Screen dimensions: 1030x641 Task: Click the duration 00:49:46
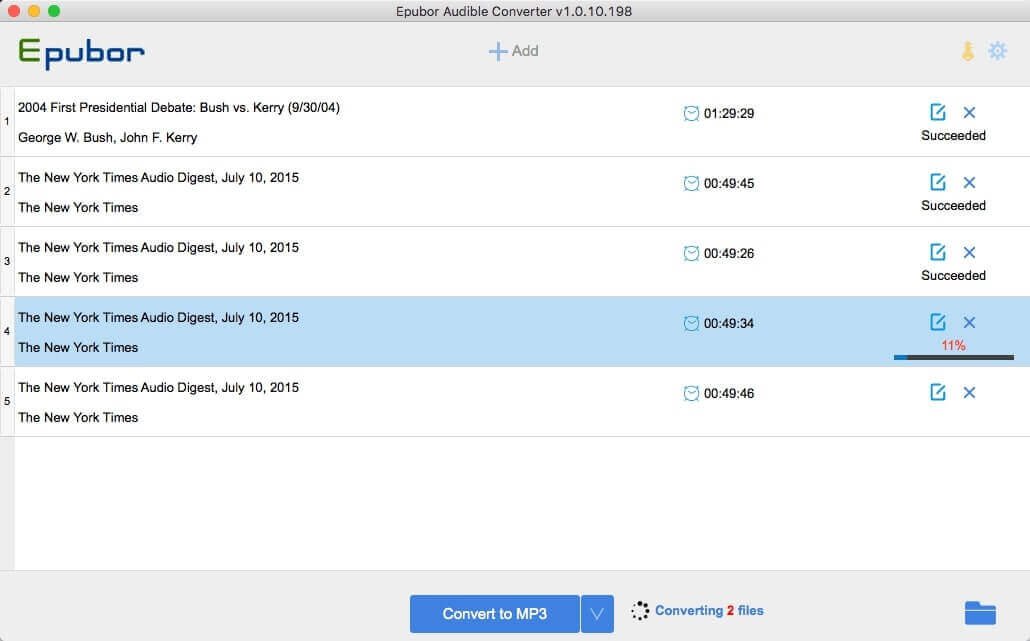coord(729,393)
